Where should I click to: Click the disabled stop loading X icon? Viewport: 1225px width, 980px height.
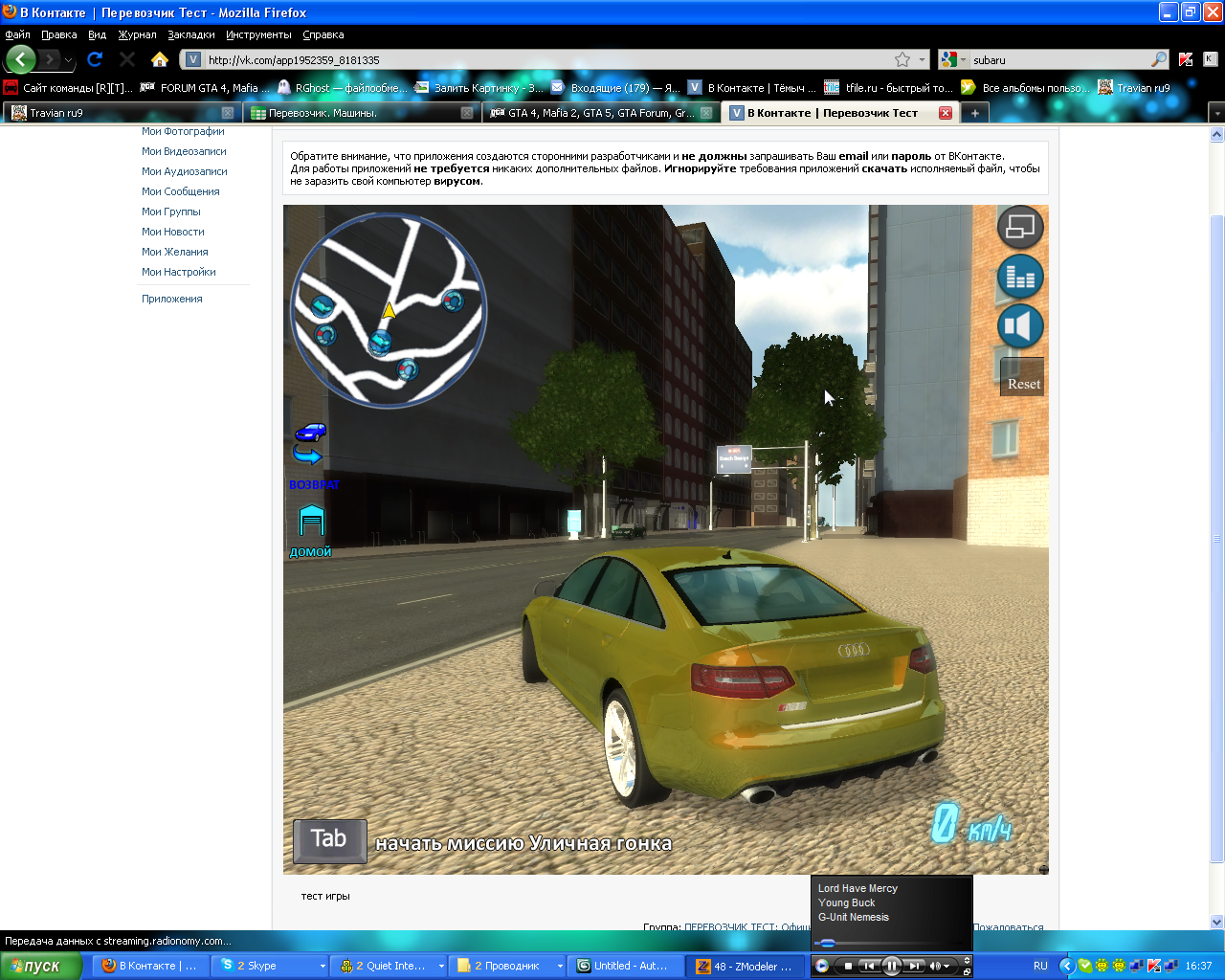pos(127,59)
